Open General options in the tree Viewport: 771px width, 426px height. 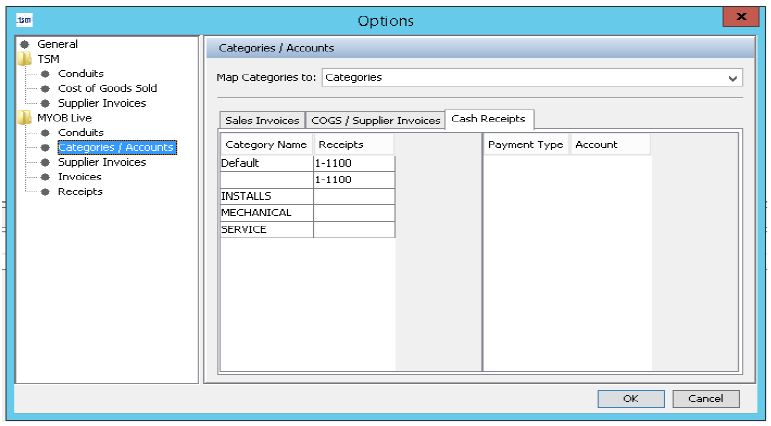pos(57,44)
